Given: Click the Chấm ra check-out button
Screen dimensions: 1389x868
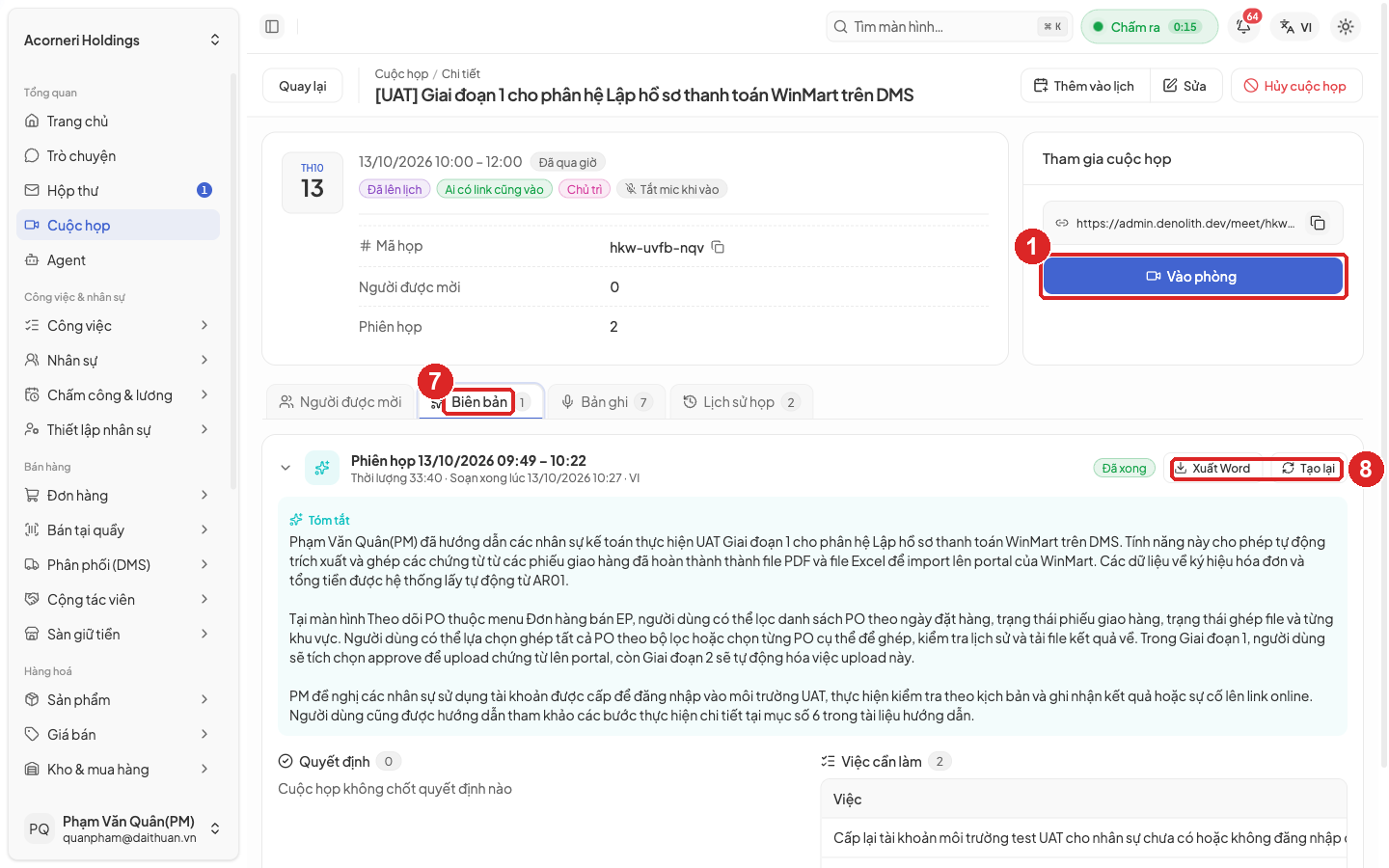Looking at the screenshot, I should point(1149,27).
